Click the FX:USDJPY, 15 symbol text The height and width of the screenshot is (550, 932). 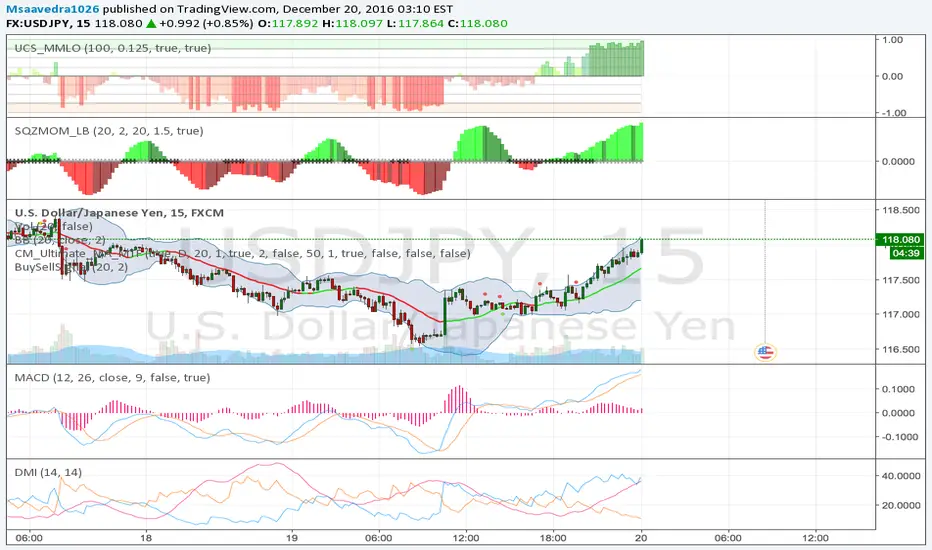point(48,24)
